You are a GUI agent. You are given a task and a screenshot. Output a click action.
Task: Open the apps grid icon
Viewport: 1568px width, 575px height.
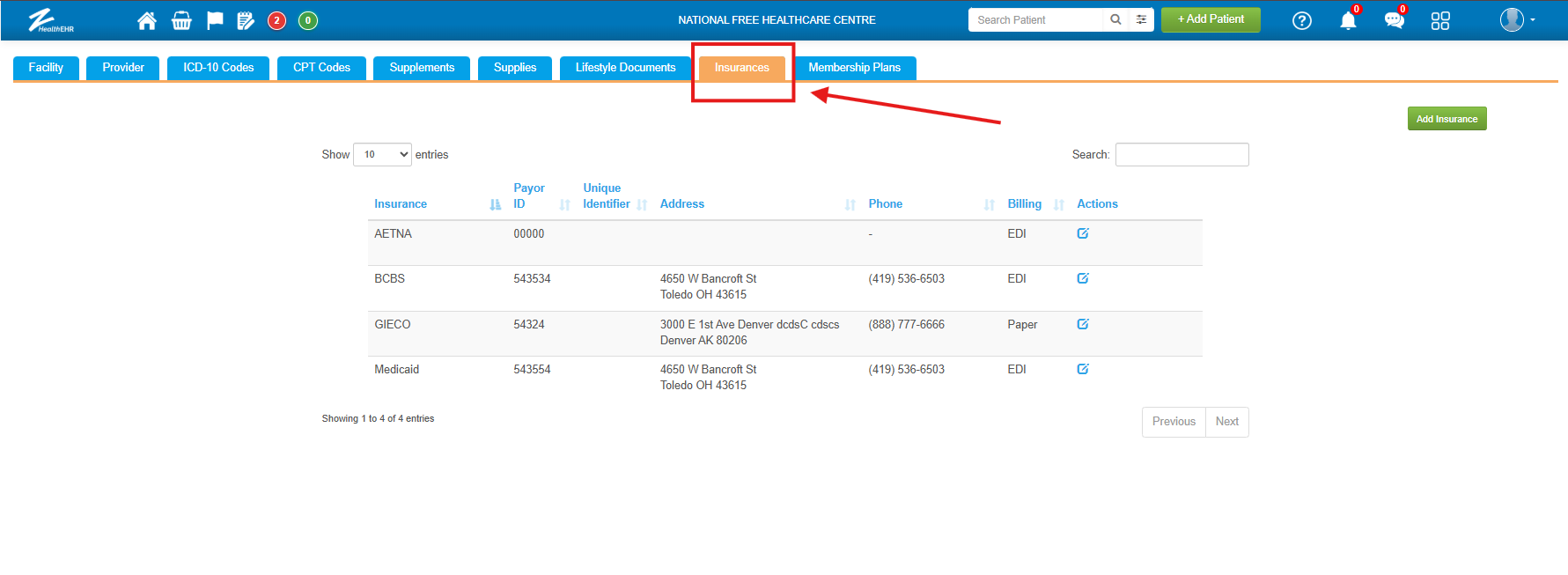pos(1440,20)
